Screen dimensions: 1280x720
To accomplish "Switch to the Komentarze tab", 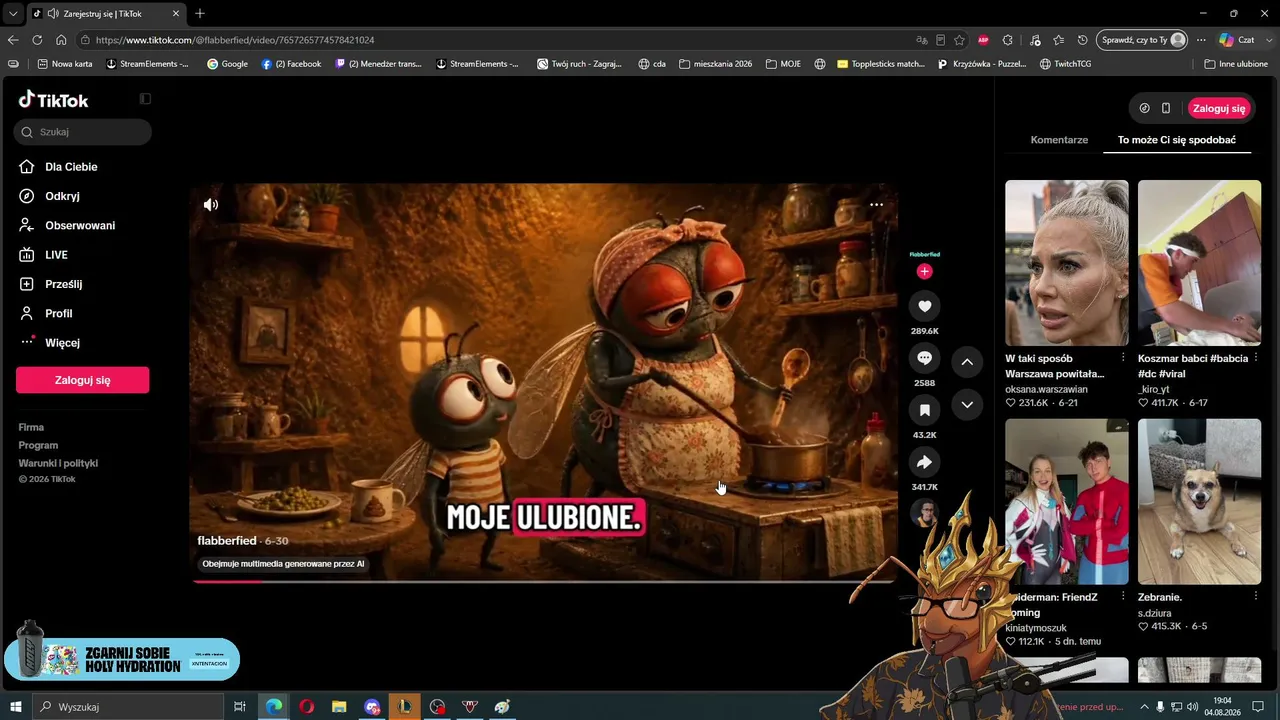I will coord(1059,140).
